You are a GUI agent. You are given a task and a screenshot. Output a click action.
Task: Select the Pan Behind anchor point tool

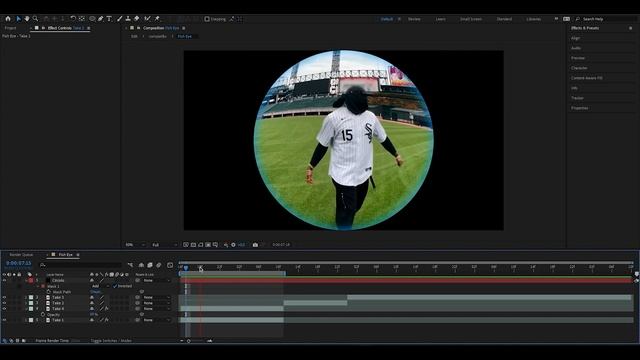pyautogui.click(x=82, y=19)
